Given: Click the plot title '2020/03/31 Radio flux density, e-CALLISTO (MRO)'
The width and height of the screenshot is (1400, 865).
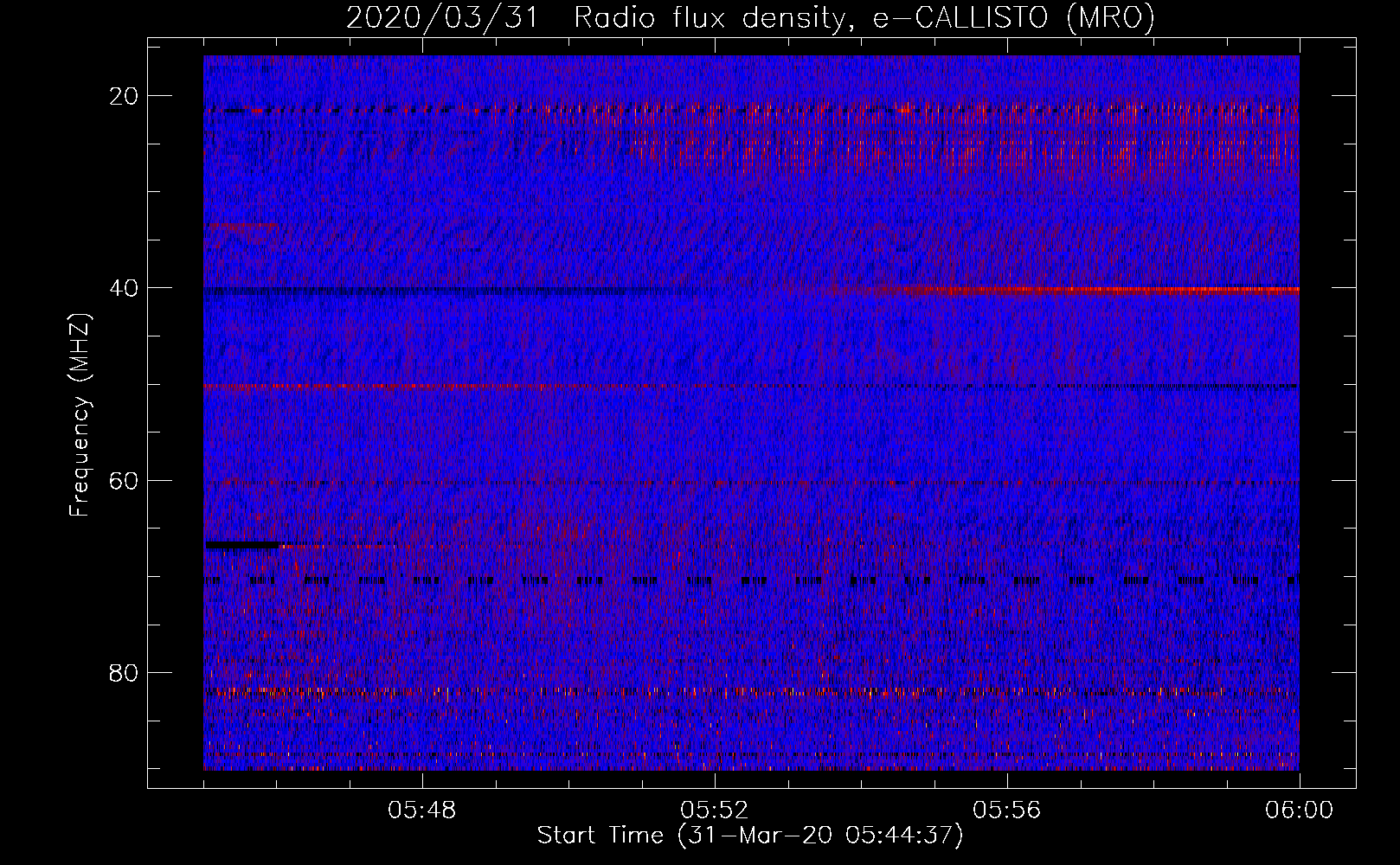Looking at the screenshot, I should (x=750, y=18).
